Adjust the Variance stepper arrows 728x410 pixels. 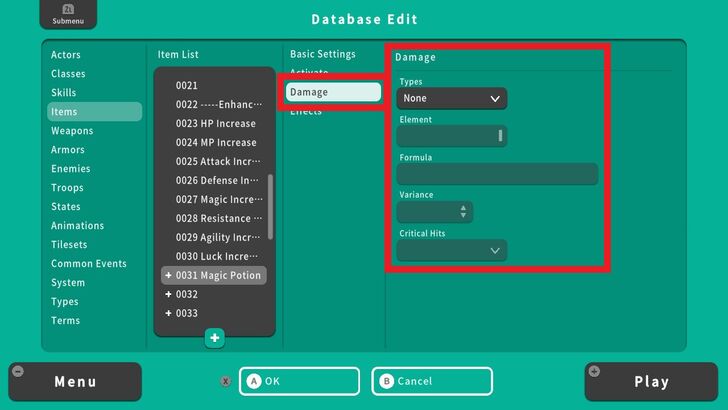point(462,212)
